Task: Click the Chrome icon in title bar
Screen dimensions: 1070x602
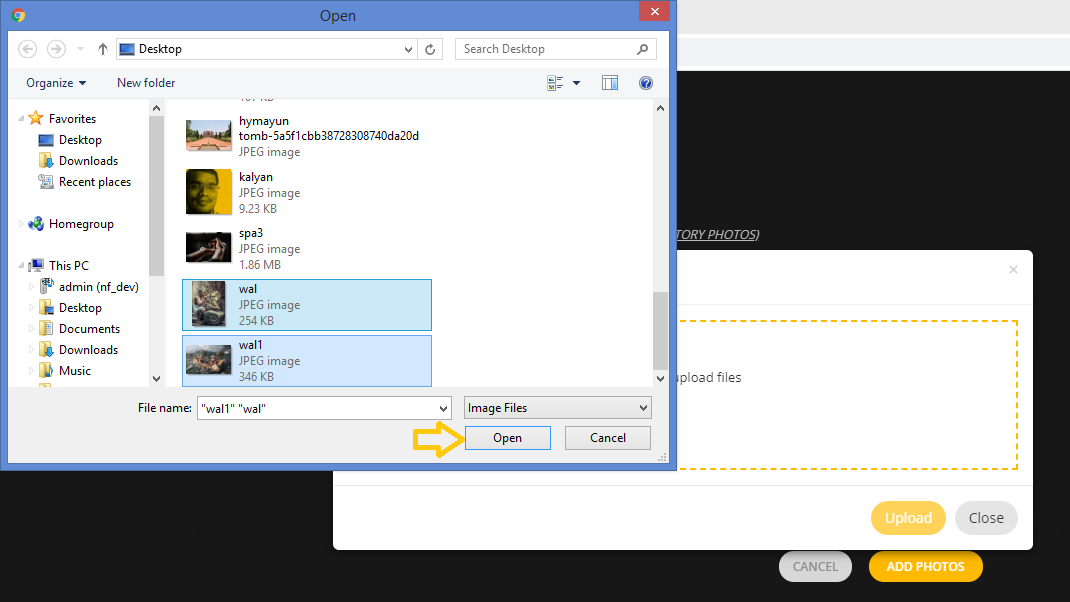Action: (x=18, y=15)
